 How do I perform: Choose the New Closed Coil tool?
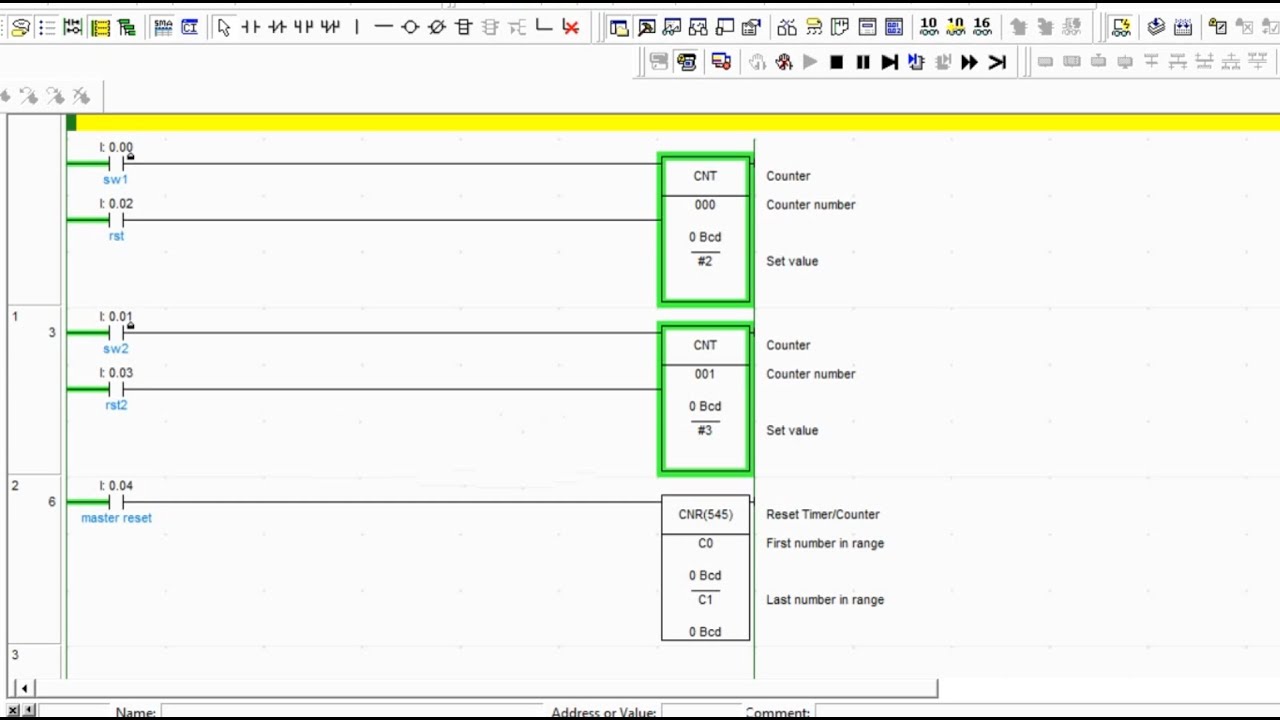coord(437,27)
